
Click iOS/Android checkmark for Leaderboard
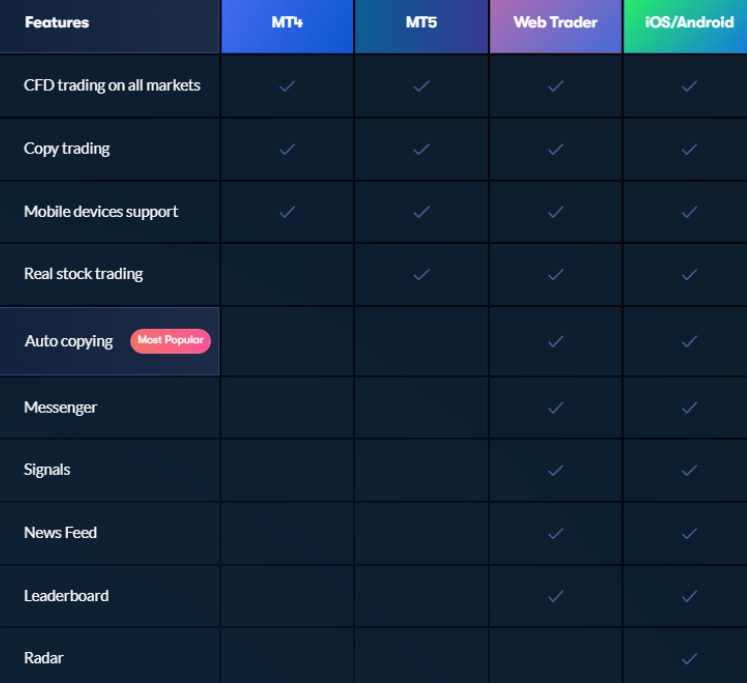(689, 596)
